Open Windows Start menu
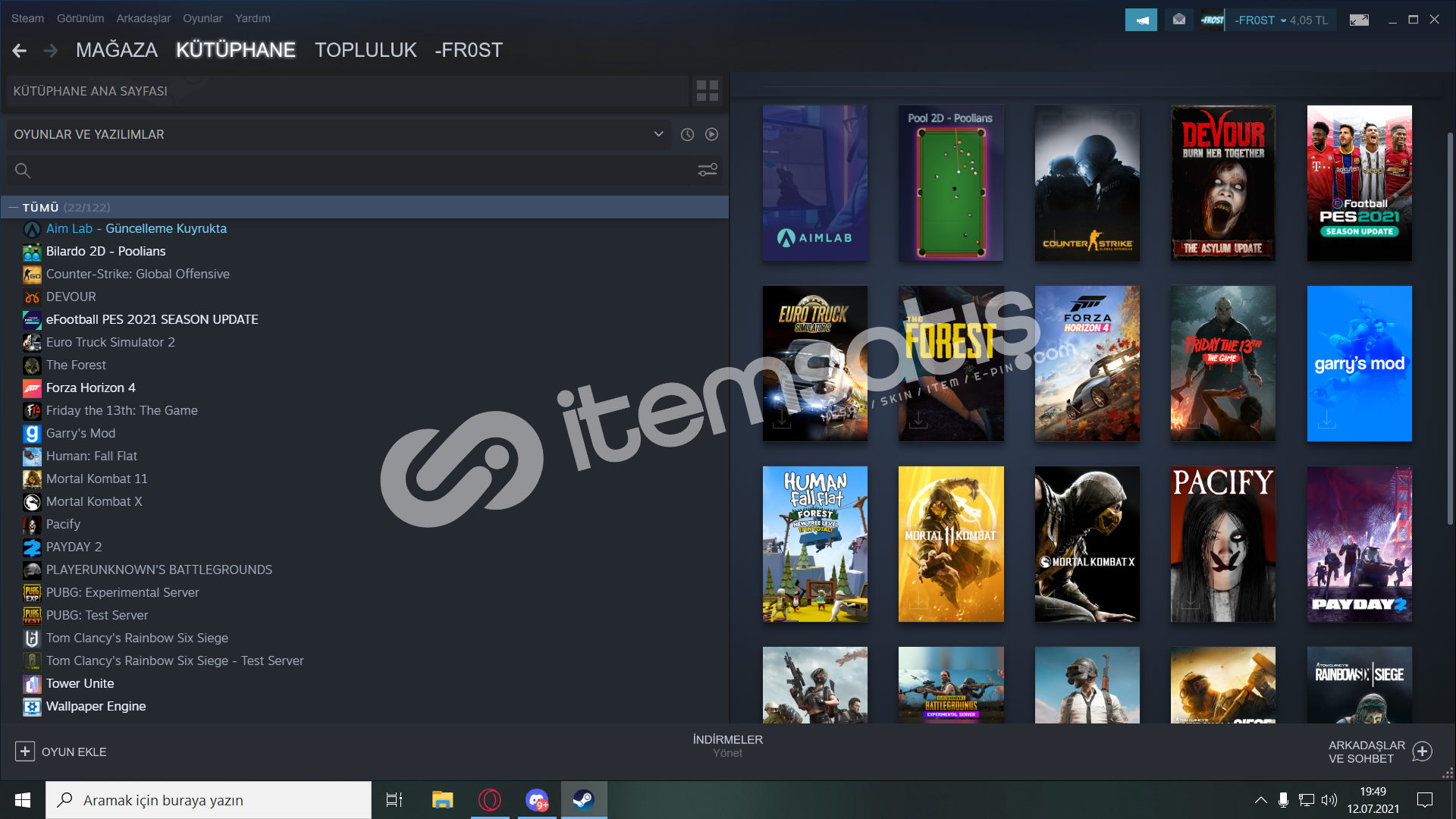 click(23, 800)
